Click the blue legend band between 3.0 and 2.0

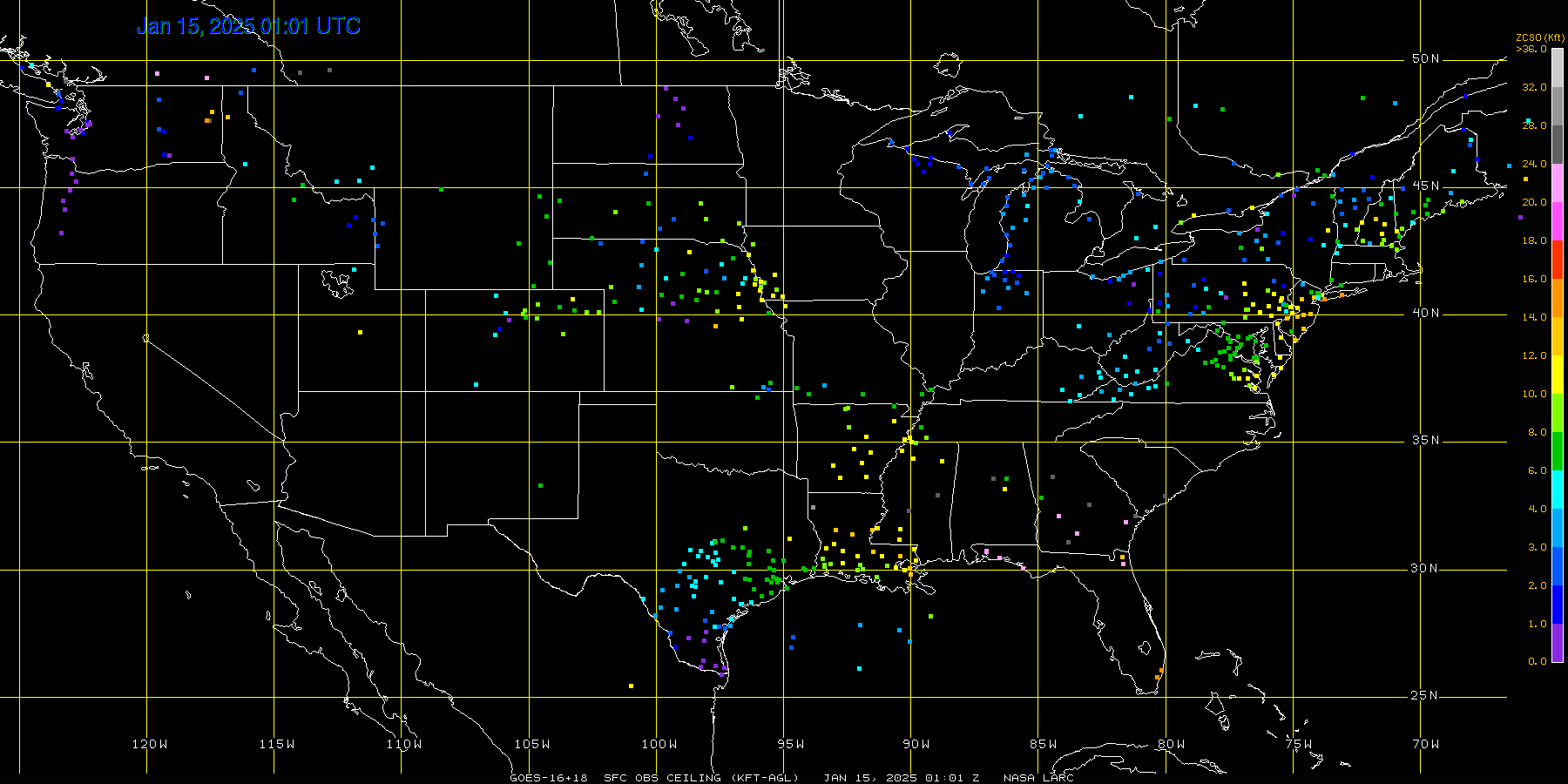click(1558, 566)
